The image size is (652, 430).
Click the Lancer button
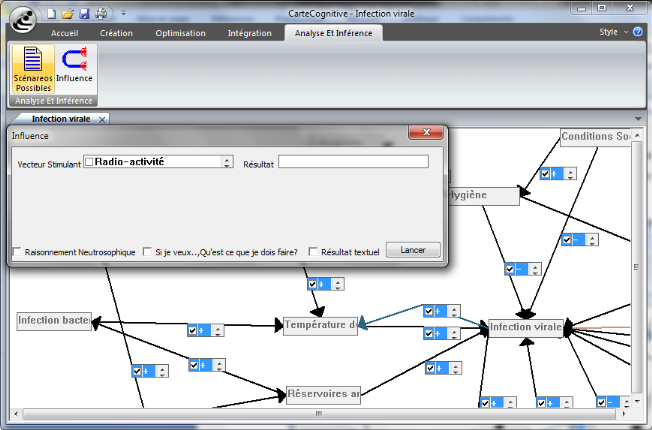(413, 250)
